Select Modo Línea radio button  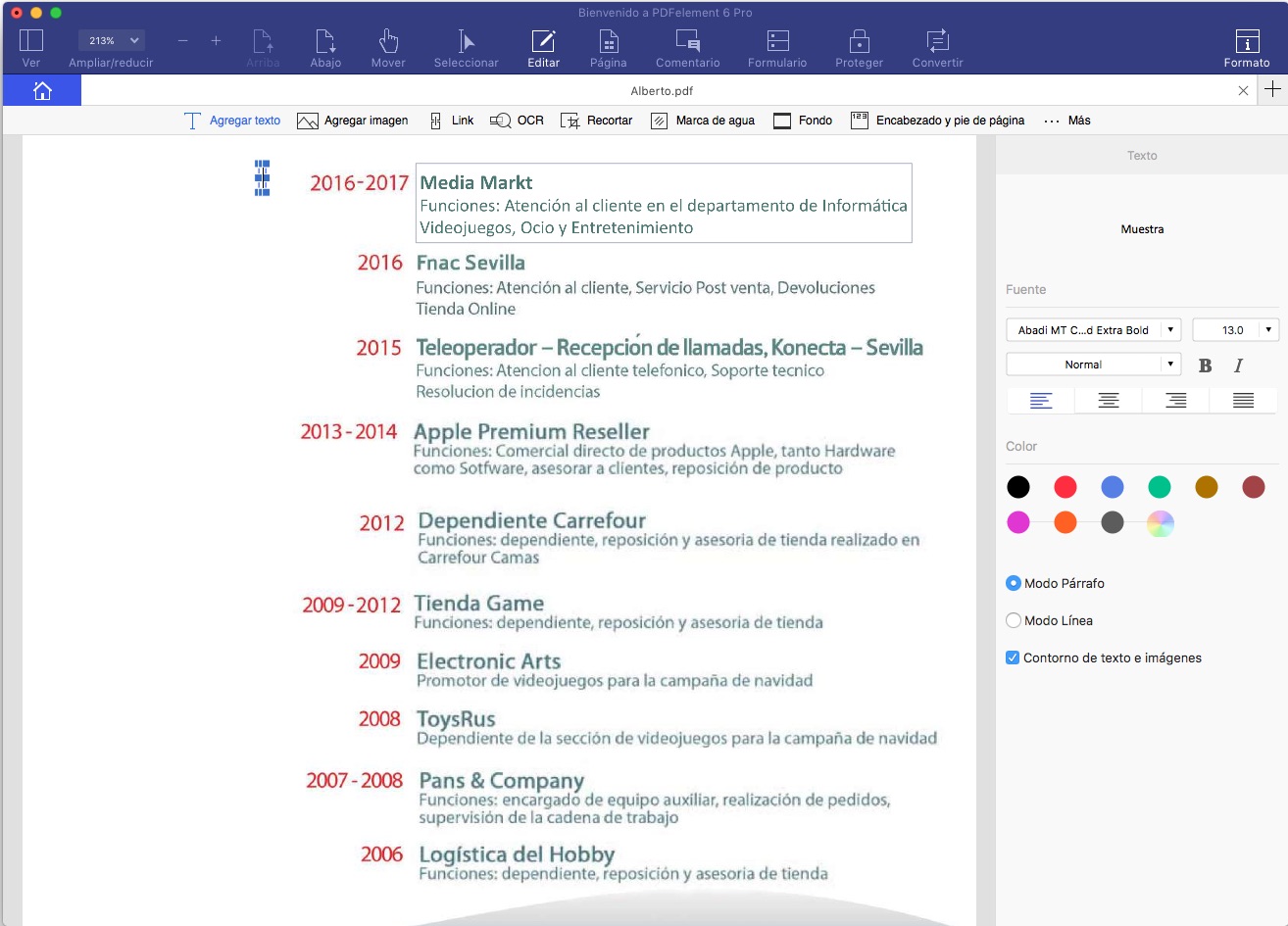tap(1014, 620)
